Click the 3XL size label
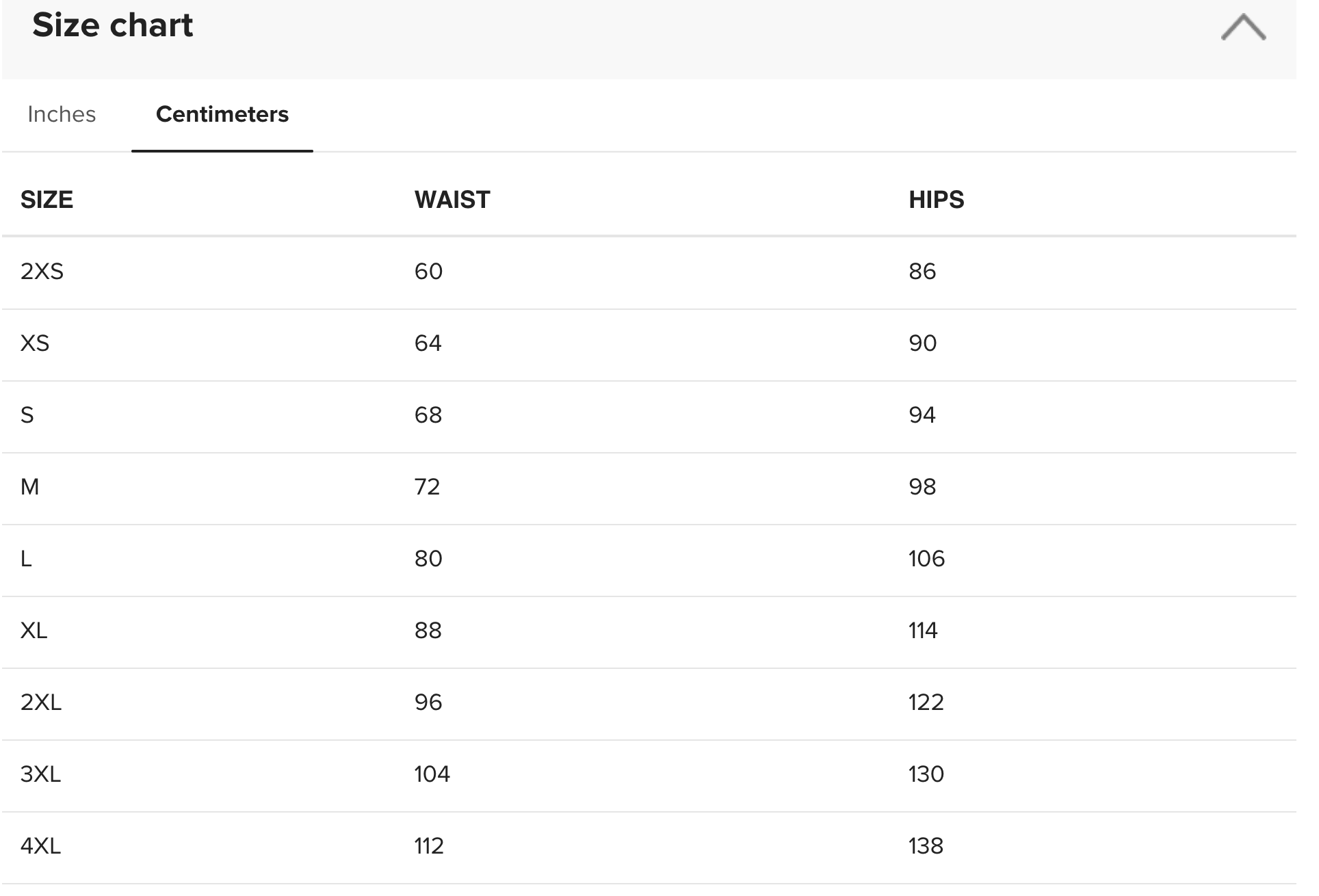The image size is (1319, 896). coord(41,774)
